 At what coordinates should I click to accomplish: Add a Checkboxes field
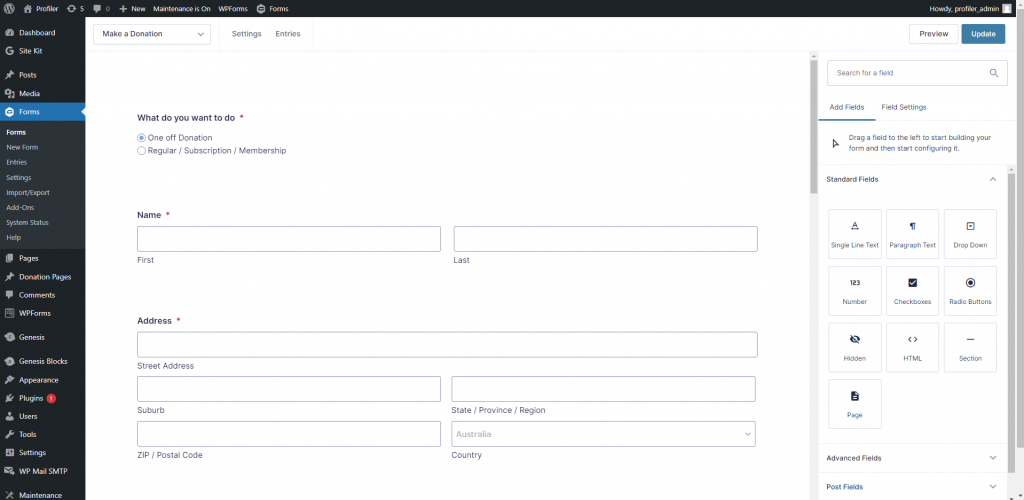coord(912,291)
